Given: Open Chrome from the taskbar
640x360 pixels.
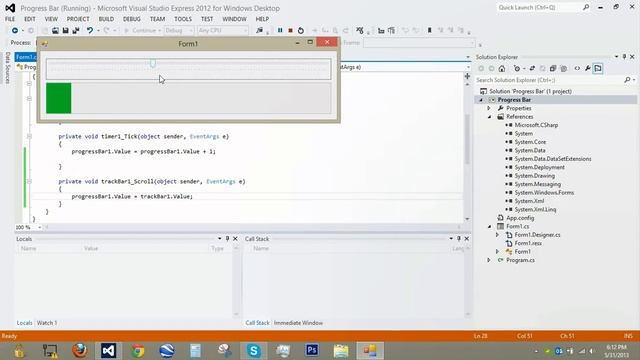Looking at the screenshot, I should click(x=138, y=351).
